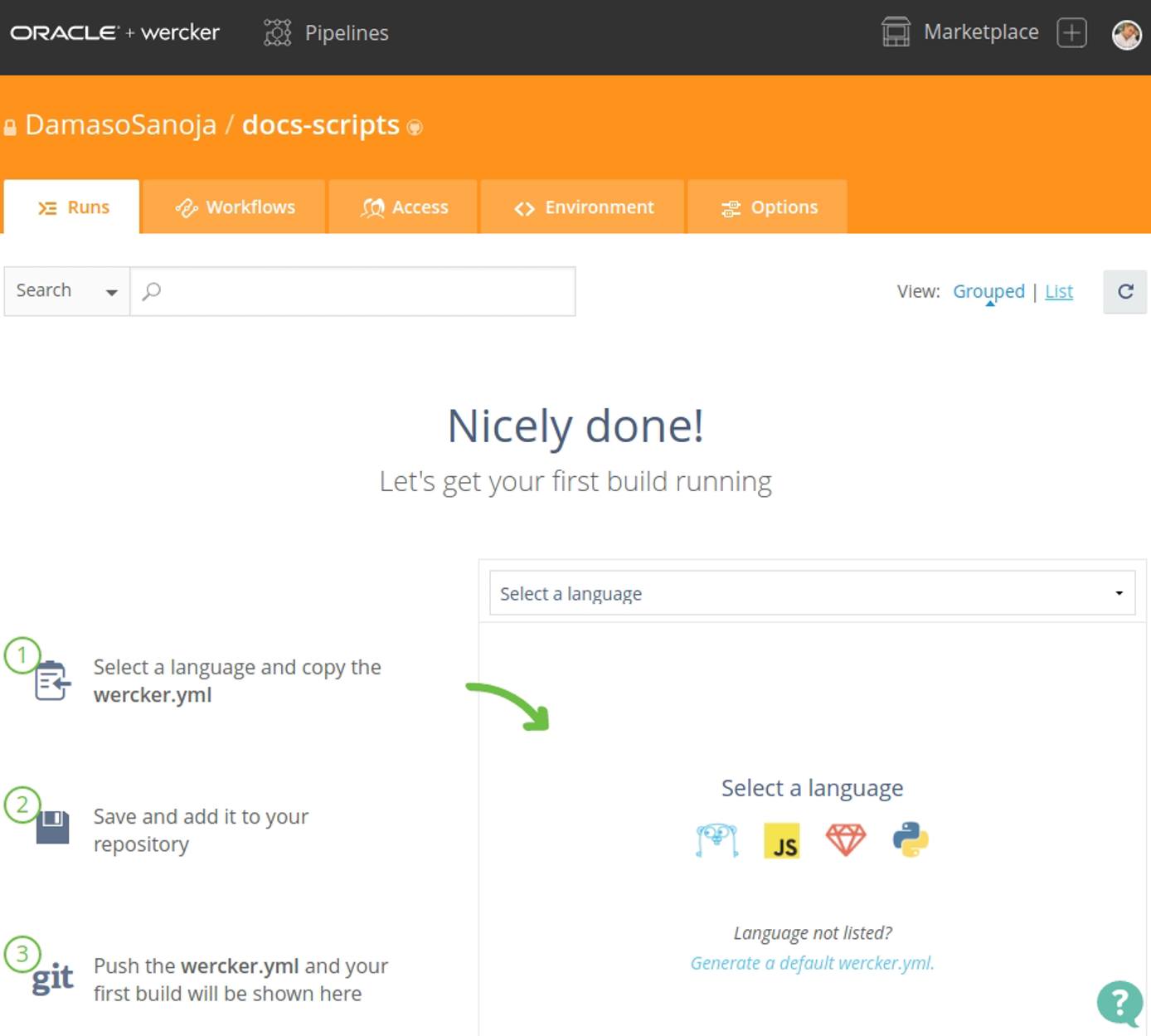Click the Go gopher language icon
The image size is (1151, 1036).
pyautogui.click(x=716, y=839)
